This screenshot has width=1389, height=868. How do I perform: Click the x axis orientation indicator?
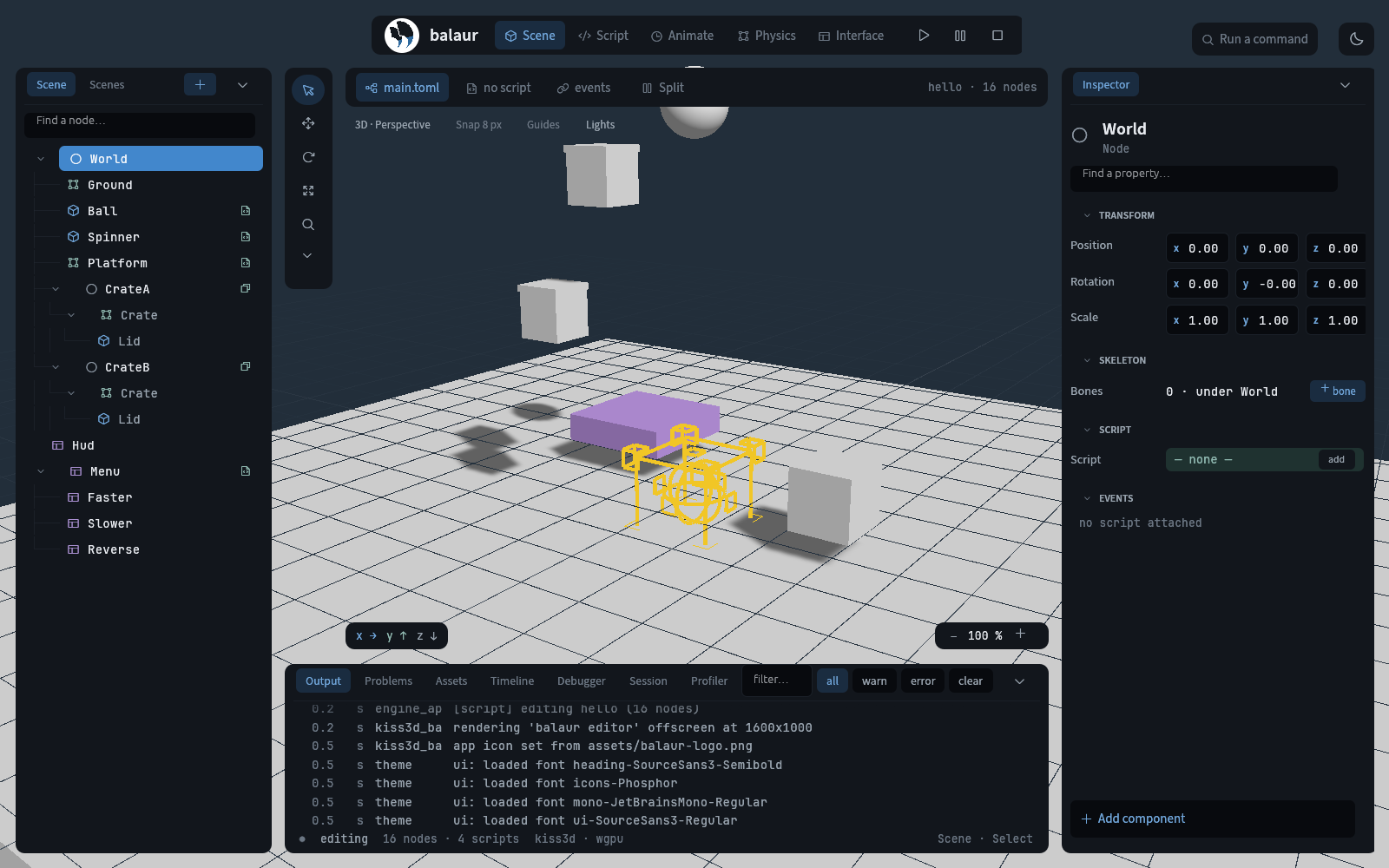click(366, 636)
